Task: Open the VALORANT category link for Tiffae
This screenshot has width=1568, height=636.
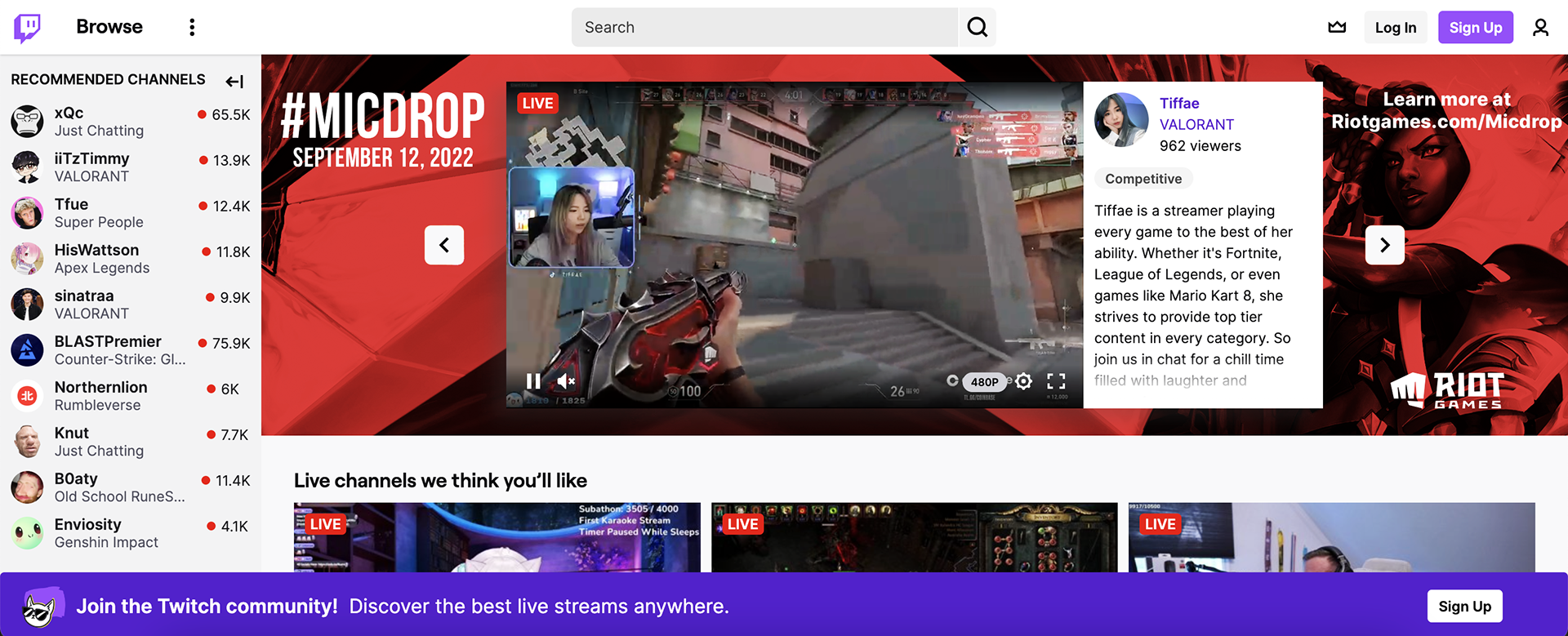Action: (x=1196, y=125)
